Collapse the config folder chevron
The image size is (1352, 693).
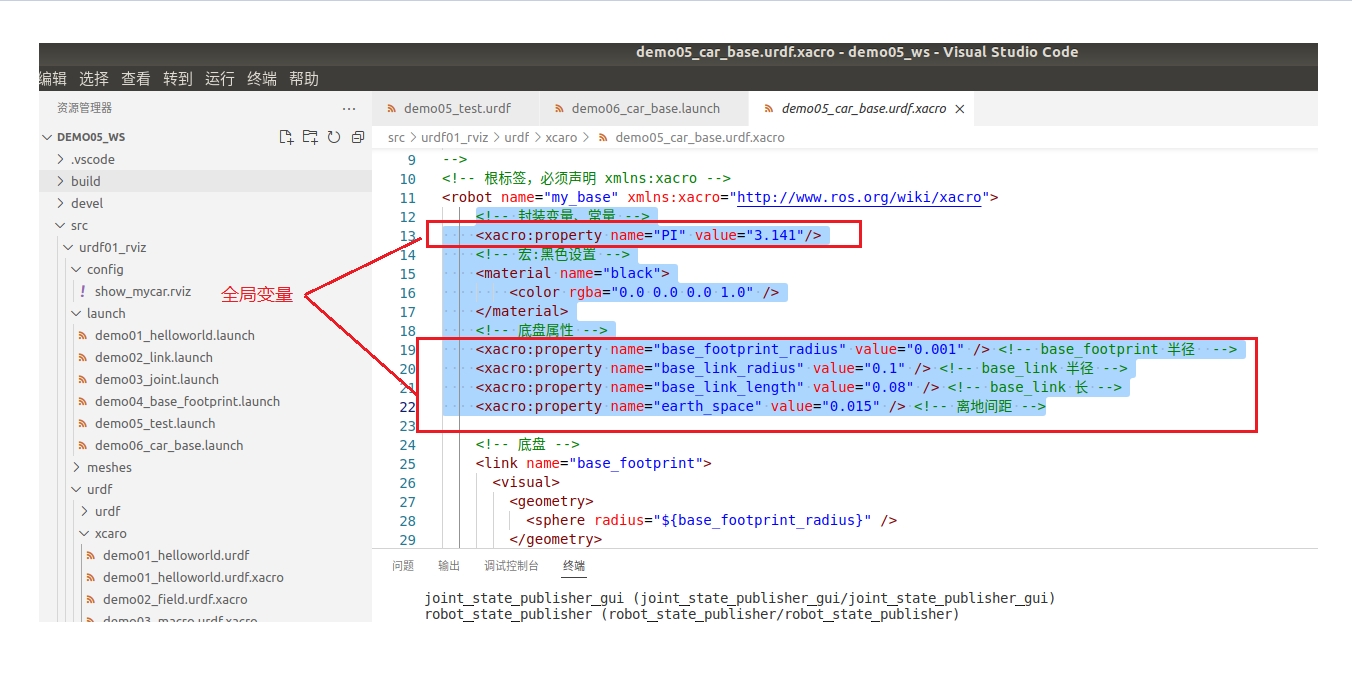pyautogui.click(x=75, y=269)
